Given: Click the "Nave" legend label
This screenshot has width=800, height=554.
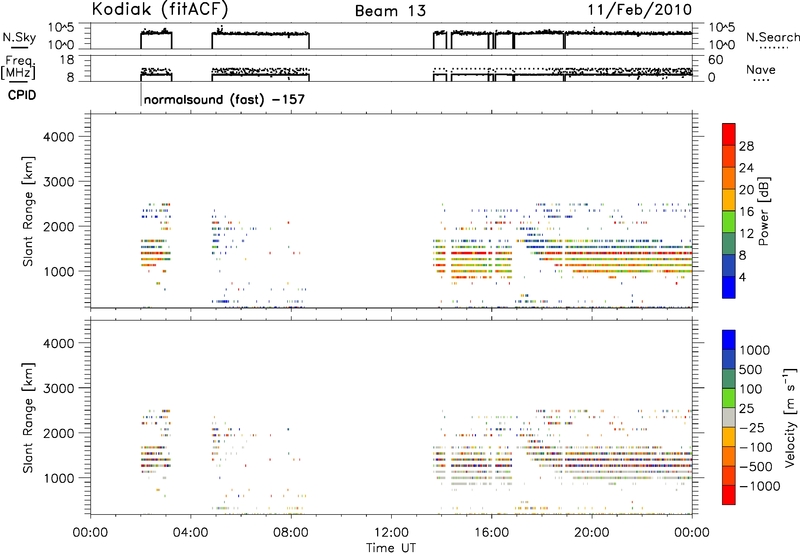Looking at the screenshot, I should (x=760, y=69).
